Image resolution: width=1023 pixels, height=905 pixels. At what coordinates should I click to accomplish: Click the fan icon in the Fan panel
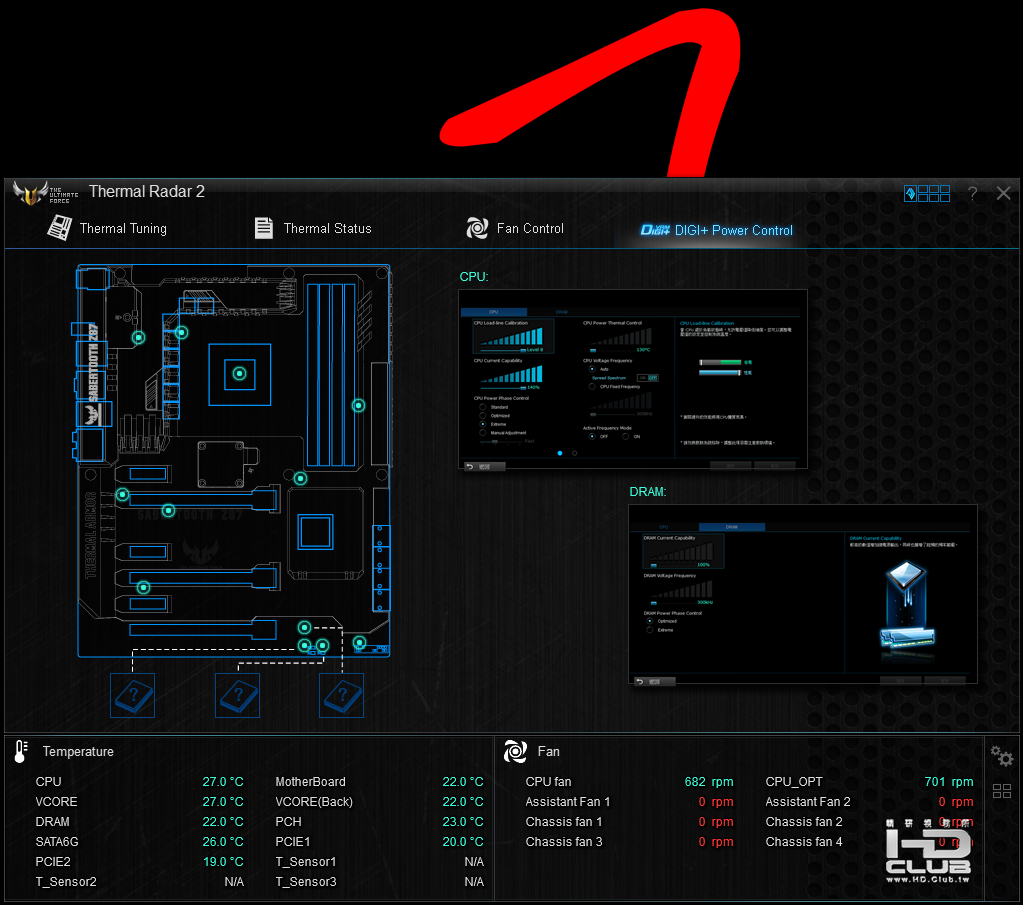click(x=515, y=752)
